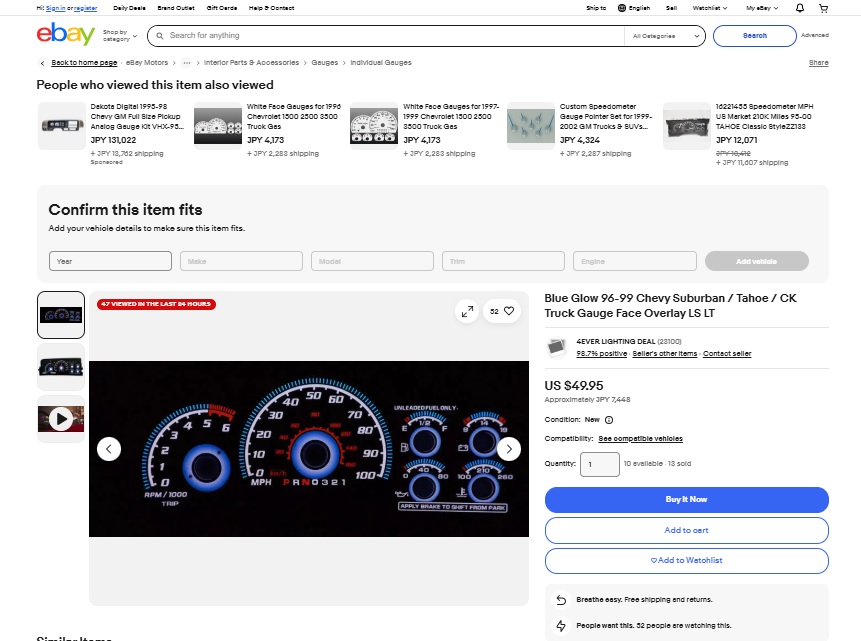Image resolution: width=861 pixels, height=641 pixels.
Task: Open the shopping cart icon
Action: coord(823,8)
